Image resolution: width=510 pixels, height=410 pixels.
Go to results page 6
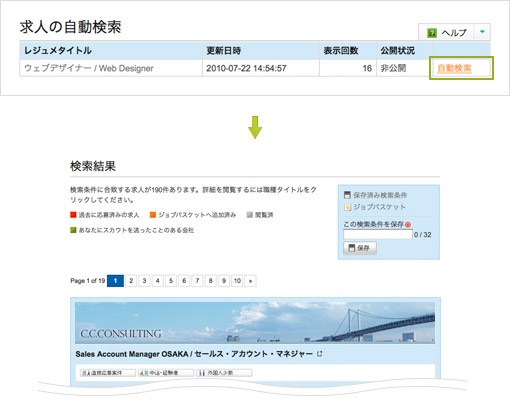[x=184, y=281]
